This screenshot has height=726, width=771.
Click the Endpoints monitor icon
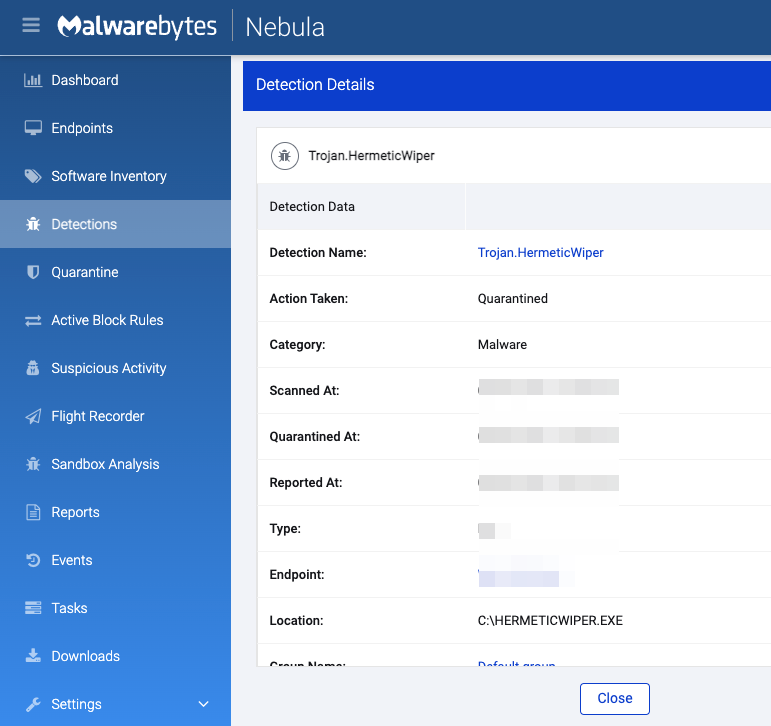[33, 128]
